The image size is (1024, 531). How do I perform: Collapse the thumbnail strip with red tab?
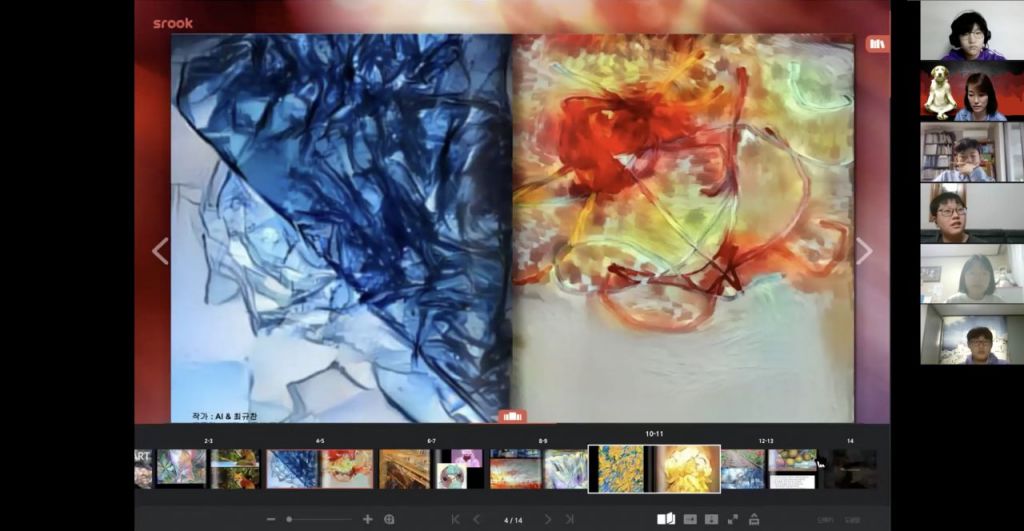(512, 416)
